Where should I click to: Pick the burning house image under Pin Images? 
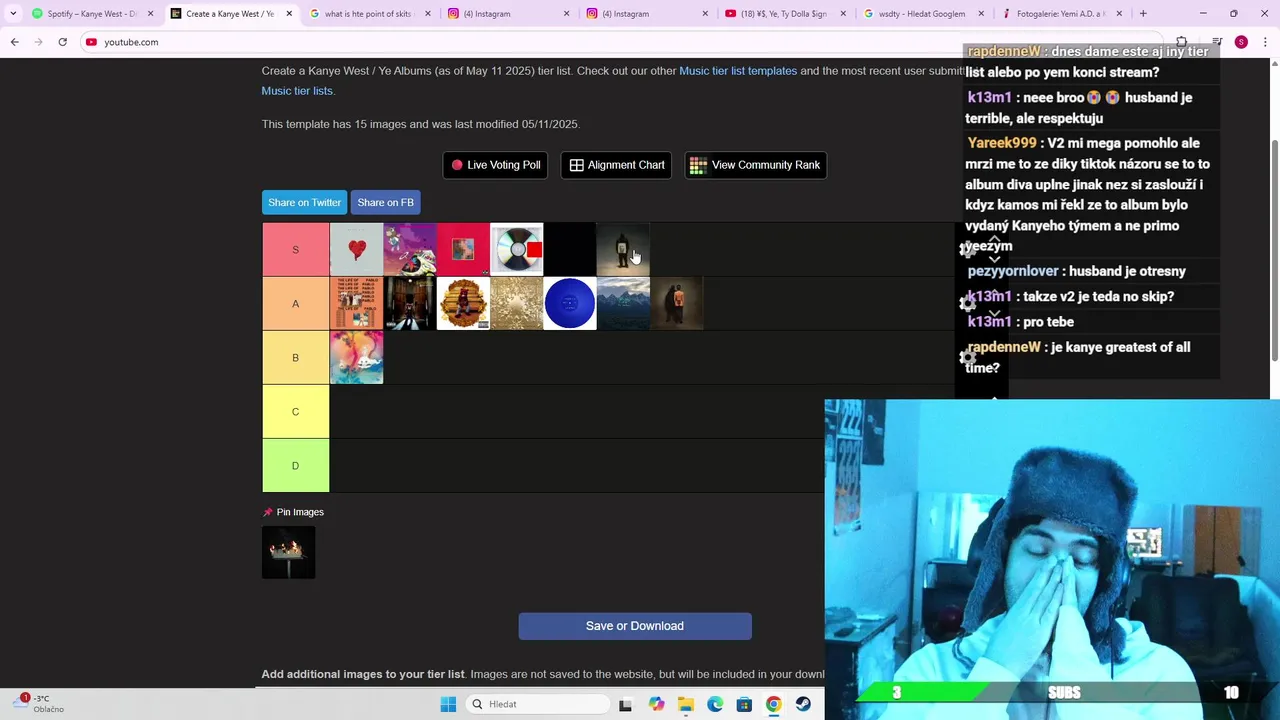pos(288,552)
